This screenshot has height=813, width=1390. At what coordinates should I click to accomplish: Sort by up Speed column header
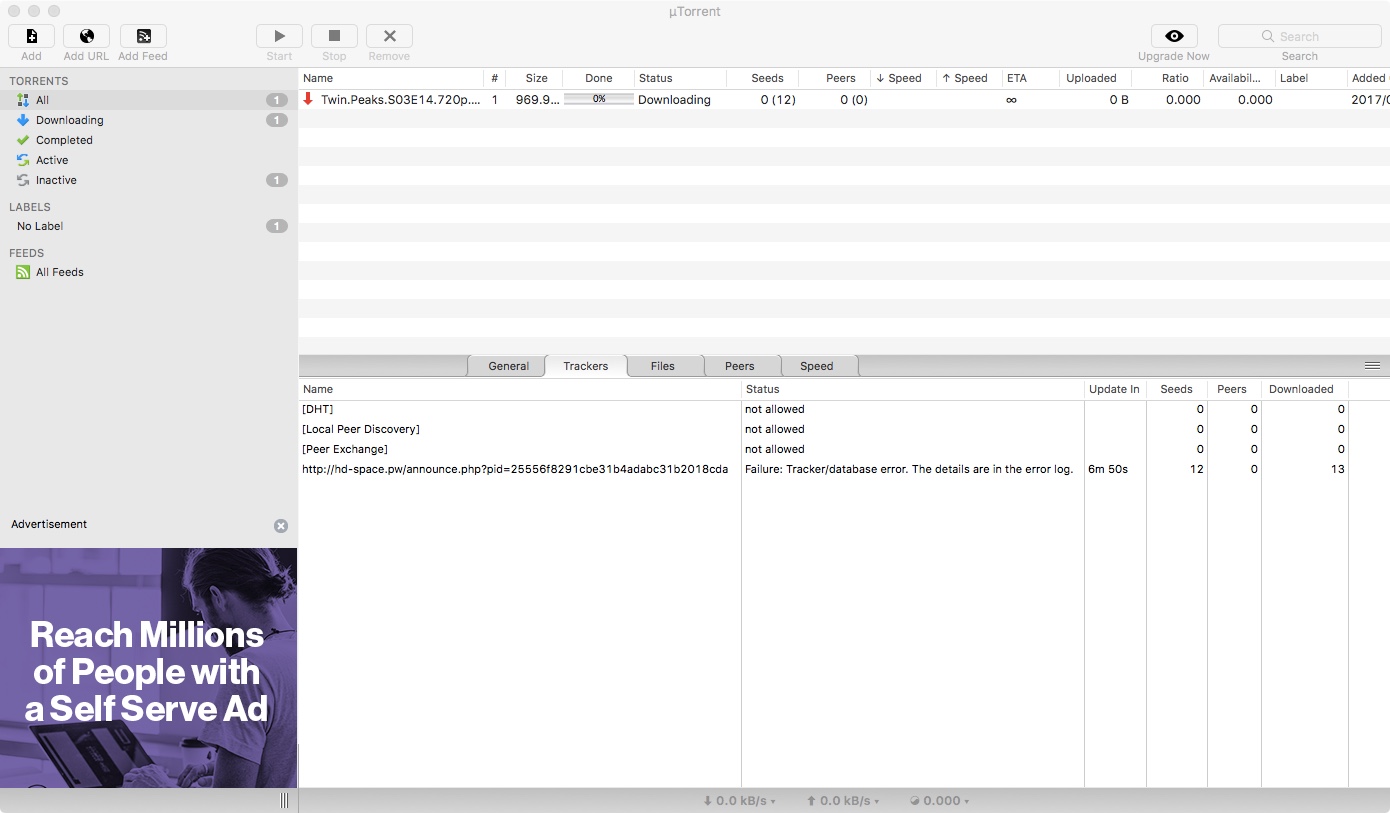(969, 78)
